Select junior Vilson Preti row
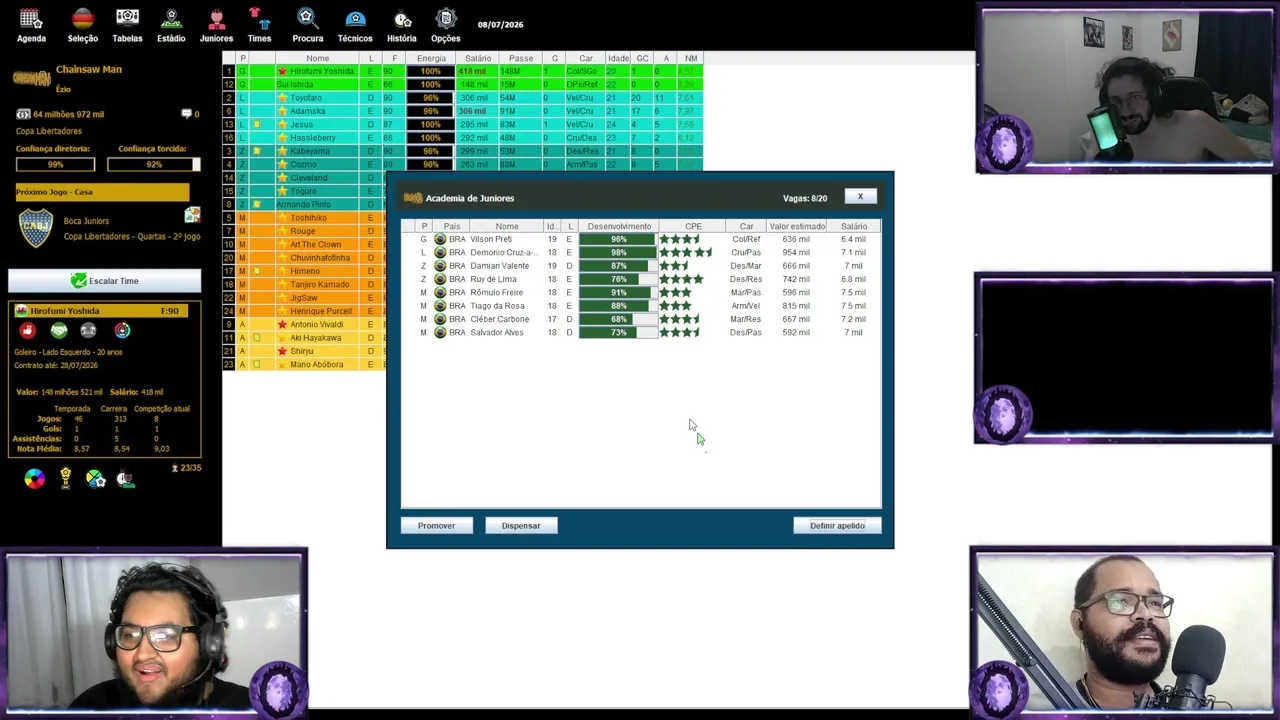 [641, 239]
